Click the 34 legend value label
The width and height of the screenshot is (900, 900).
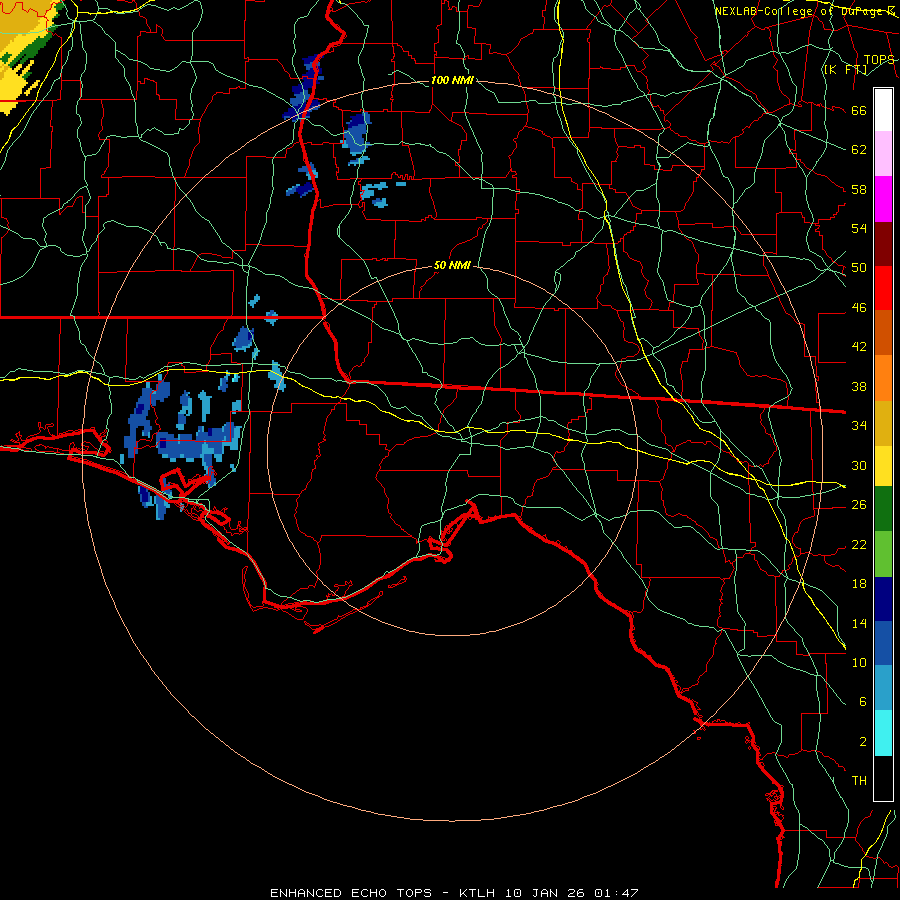tap(859, 425)
